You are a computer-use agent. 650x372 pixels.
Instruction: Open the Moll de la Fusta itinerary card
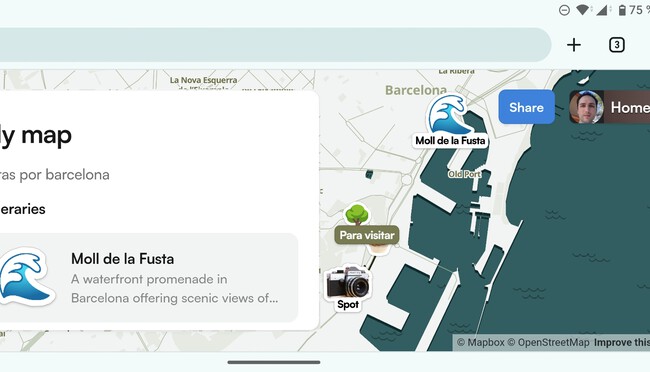coord(148,278)
